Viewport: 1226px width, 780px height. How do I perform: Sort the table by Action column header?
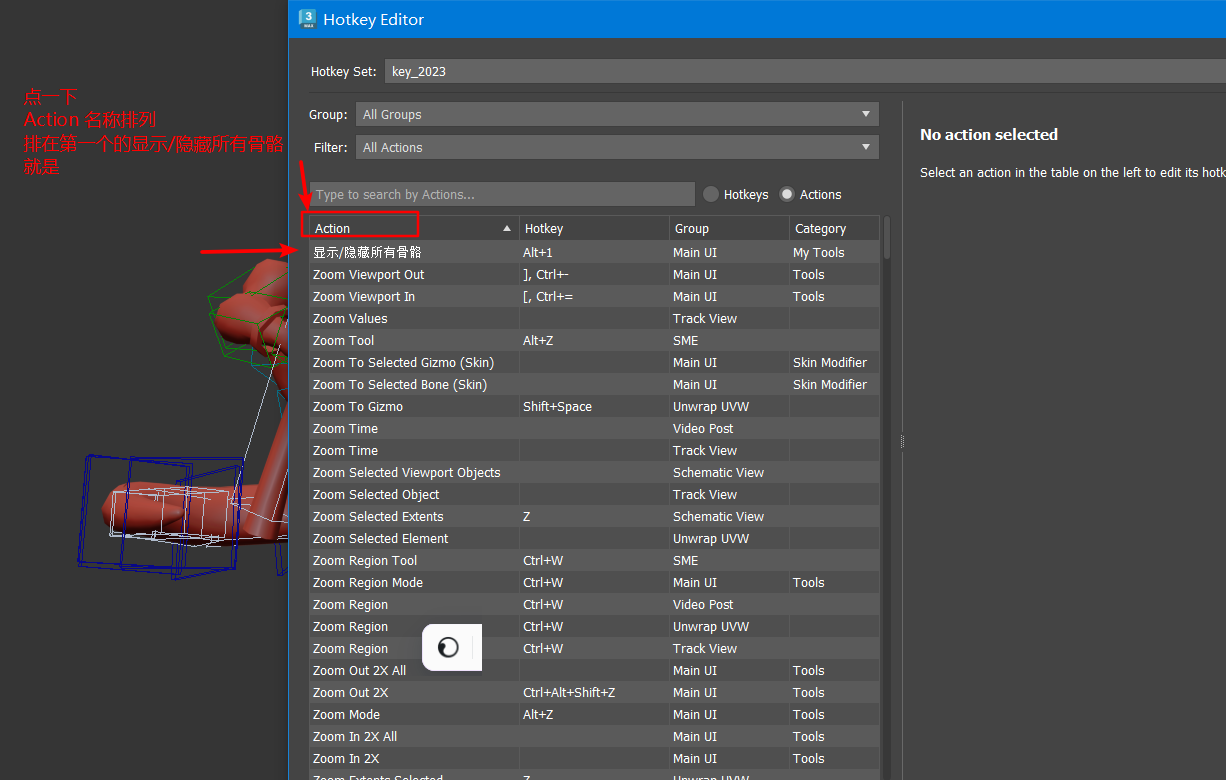click(400, 229)
